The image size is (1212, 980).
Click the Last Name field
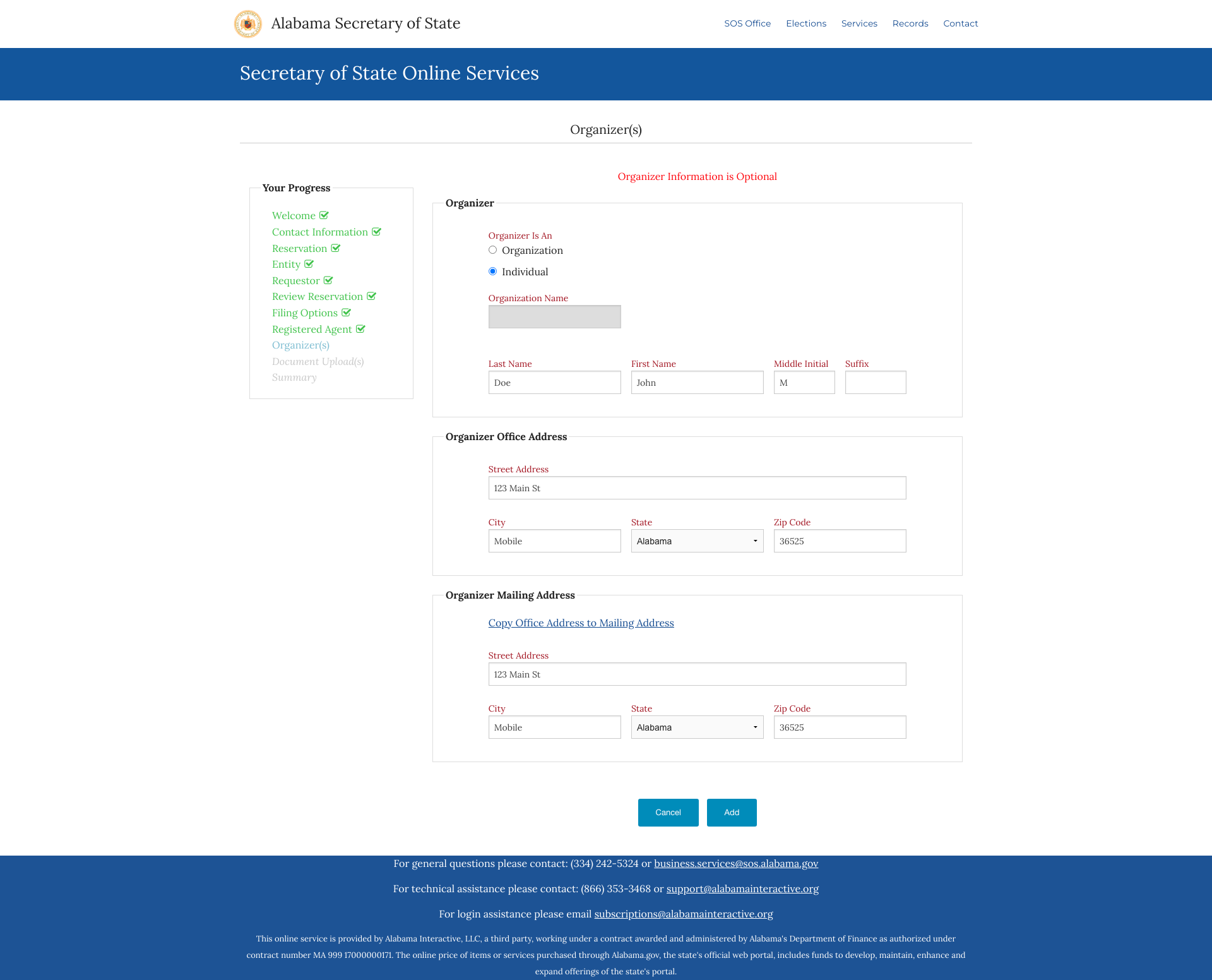coord(554,383)
